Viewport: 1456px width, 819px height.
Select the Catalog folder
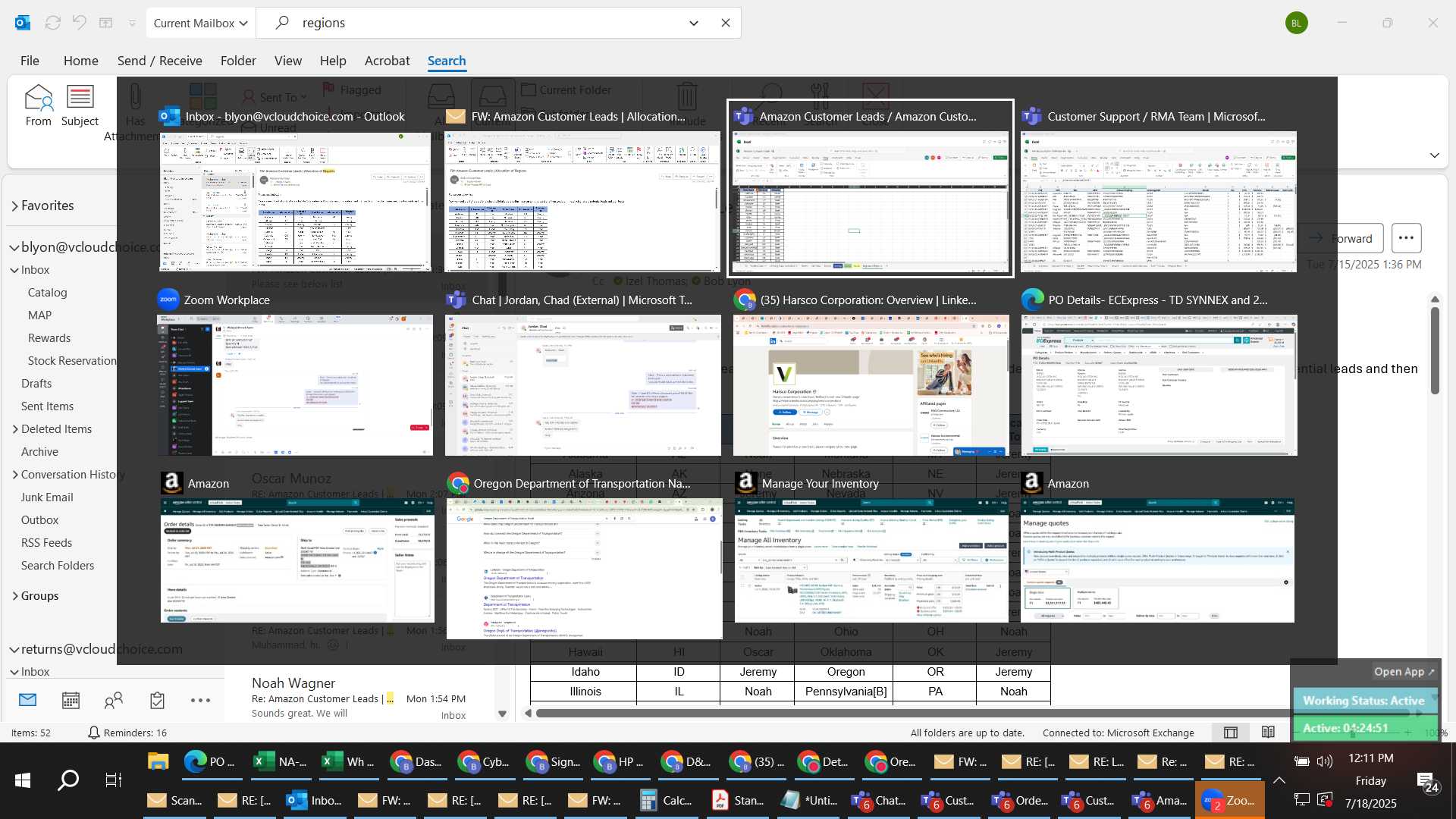click(x=48, y=293)
